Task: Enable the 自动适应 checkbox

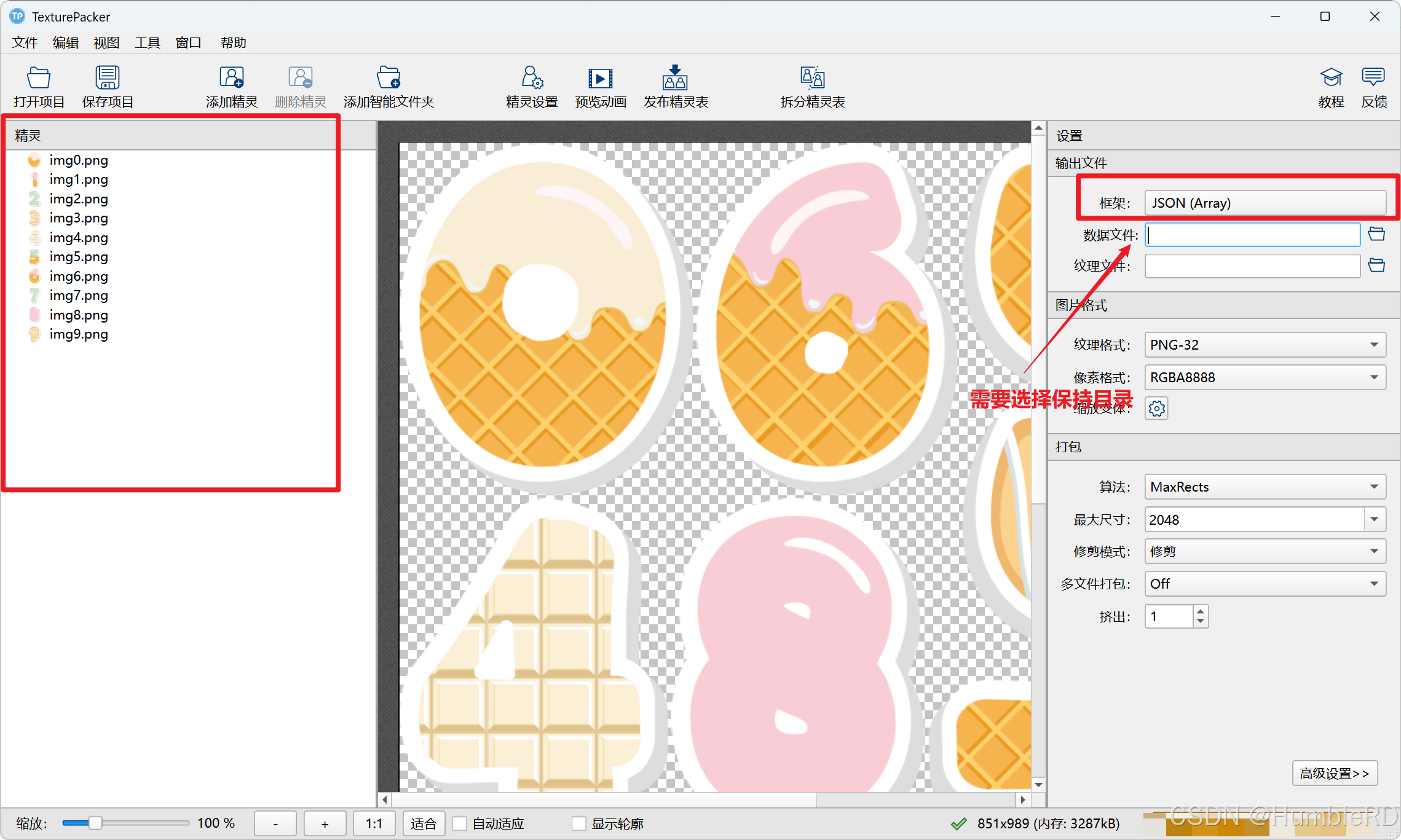Action: pyautogui.click(x=459, y=823)
